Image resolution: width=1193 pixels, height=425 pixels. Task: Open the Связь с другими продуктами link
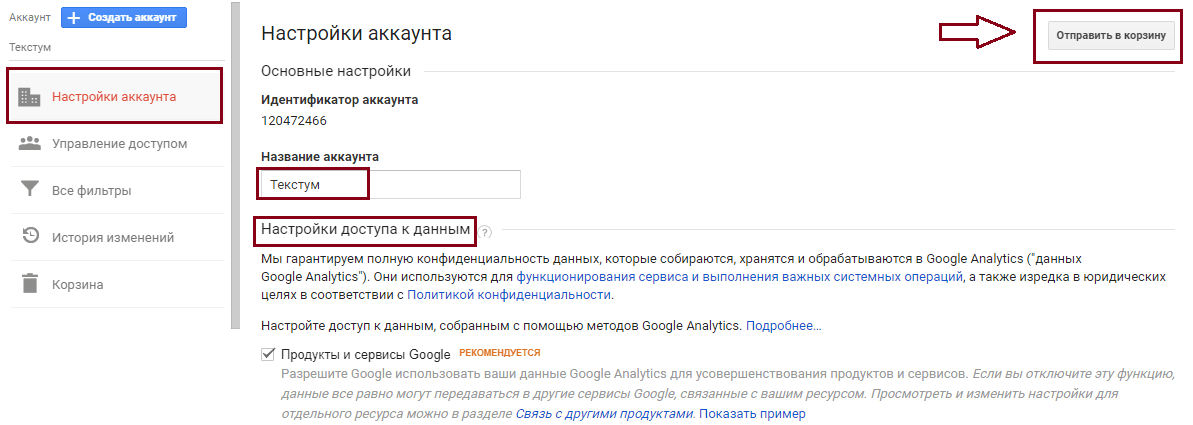[x=605, y=414]
